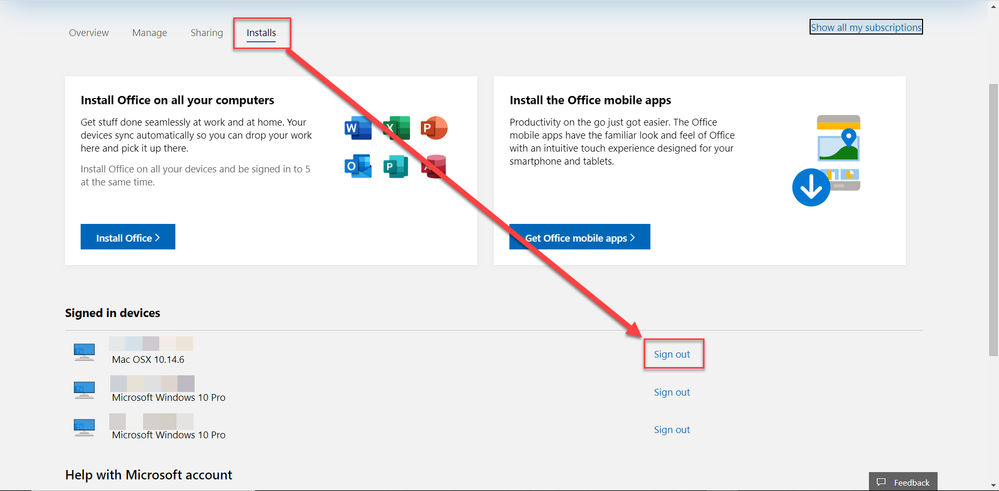This screenshot has height=491, width=999.
Task: Click the Install Office on all your computers heading
Action: (178, 101)
